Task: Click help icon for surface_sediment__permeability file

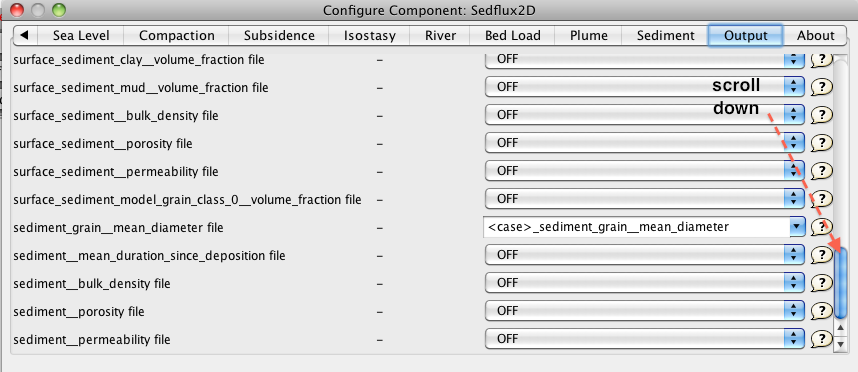Action: tap(821, 171)
